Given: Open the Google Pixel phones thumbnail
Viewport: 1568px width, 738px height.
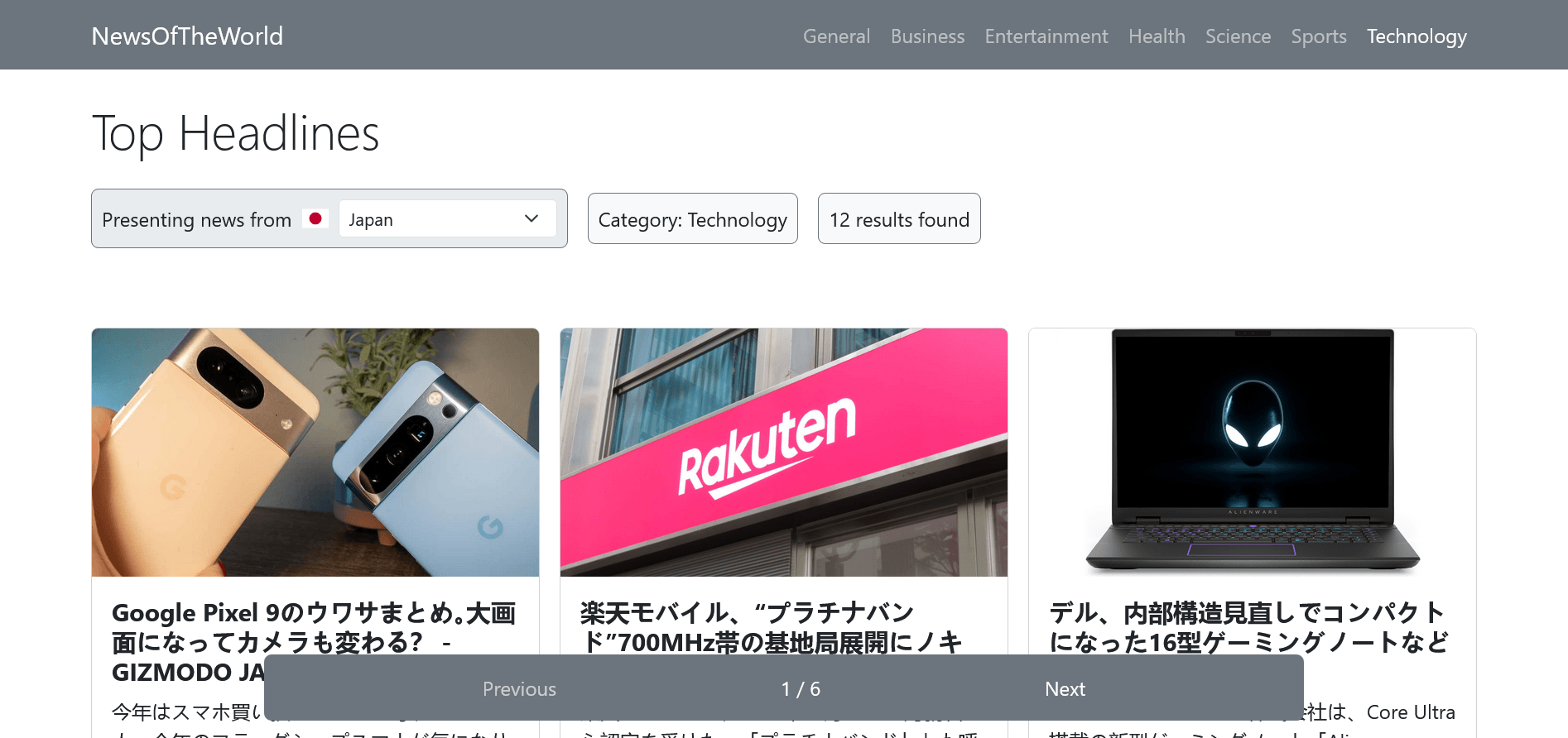Looking at the screenshot, I should coord(315,453).
